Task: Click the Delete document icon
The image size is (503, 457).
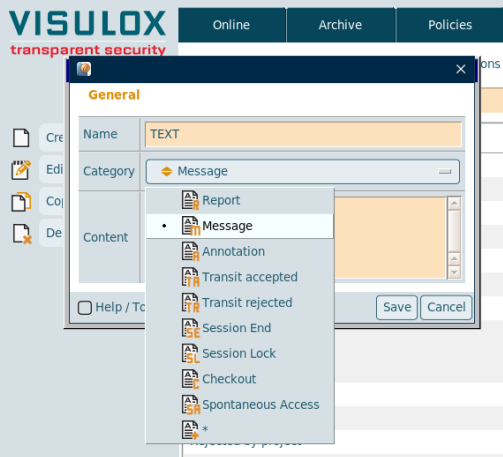Action: point(22,234)
